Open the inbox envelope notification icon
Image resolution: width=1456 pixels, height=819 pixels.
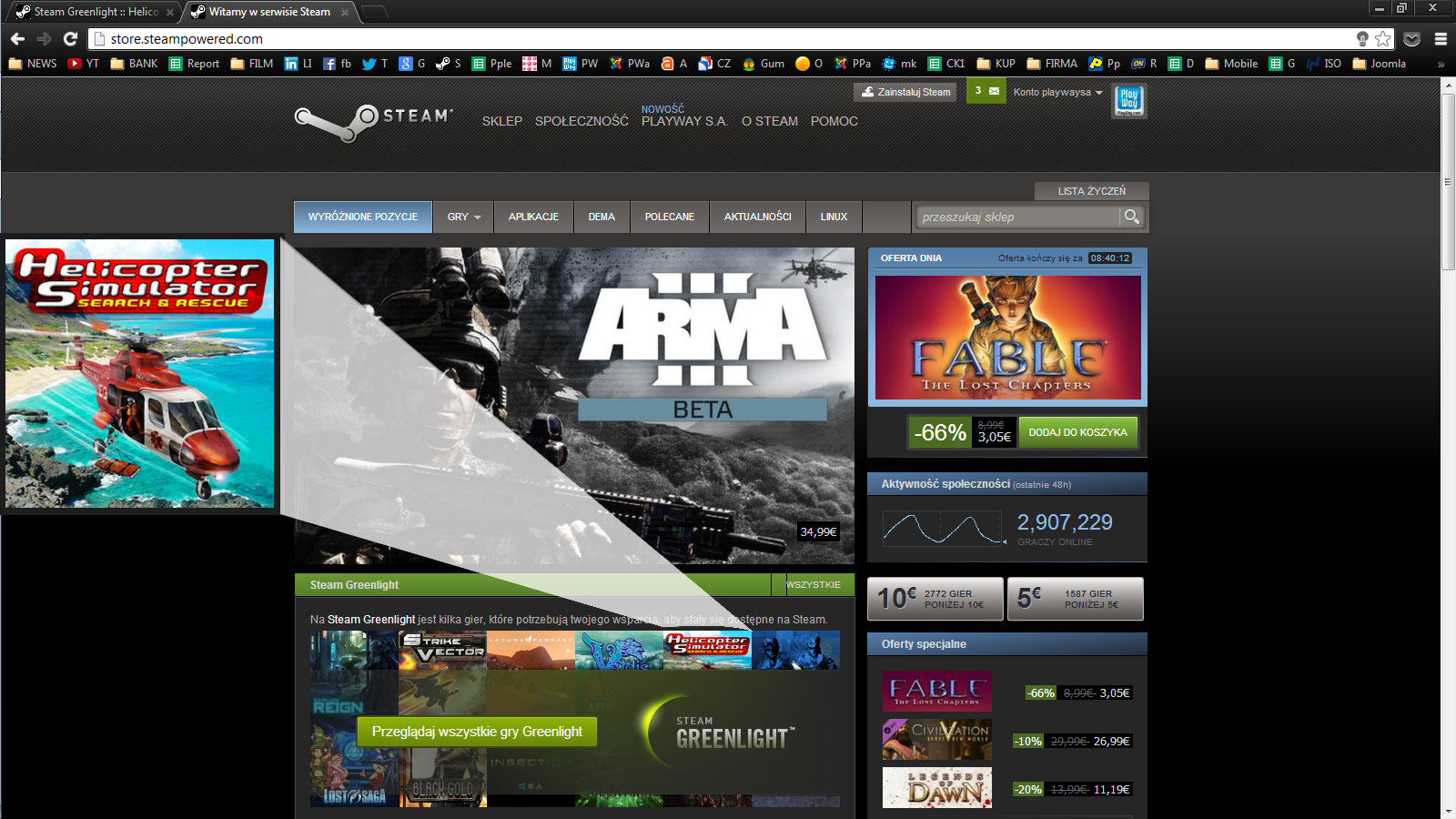[994, 91]
